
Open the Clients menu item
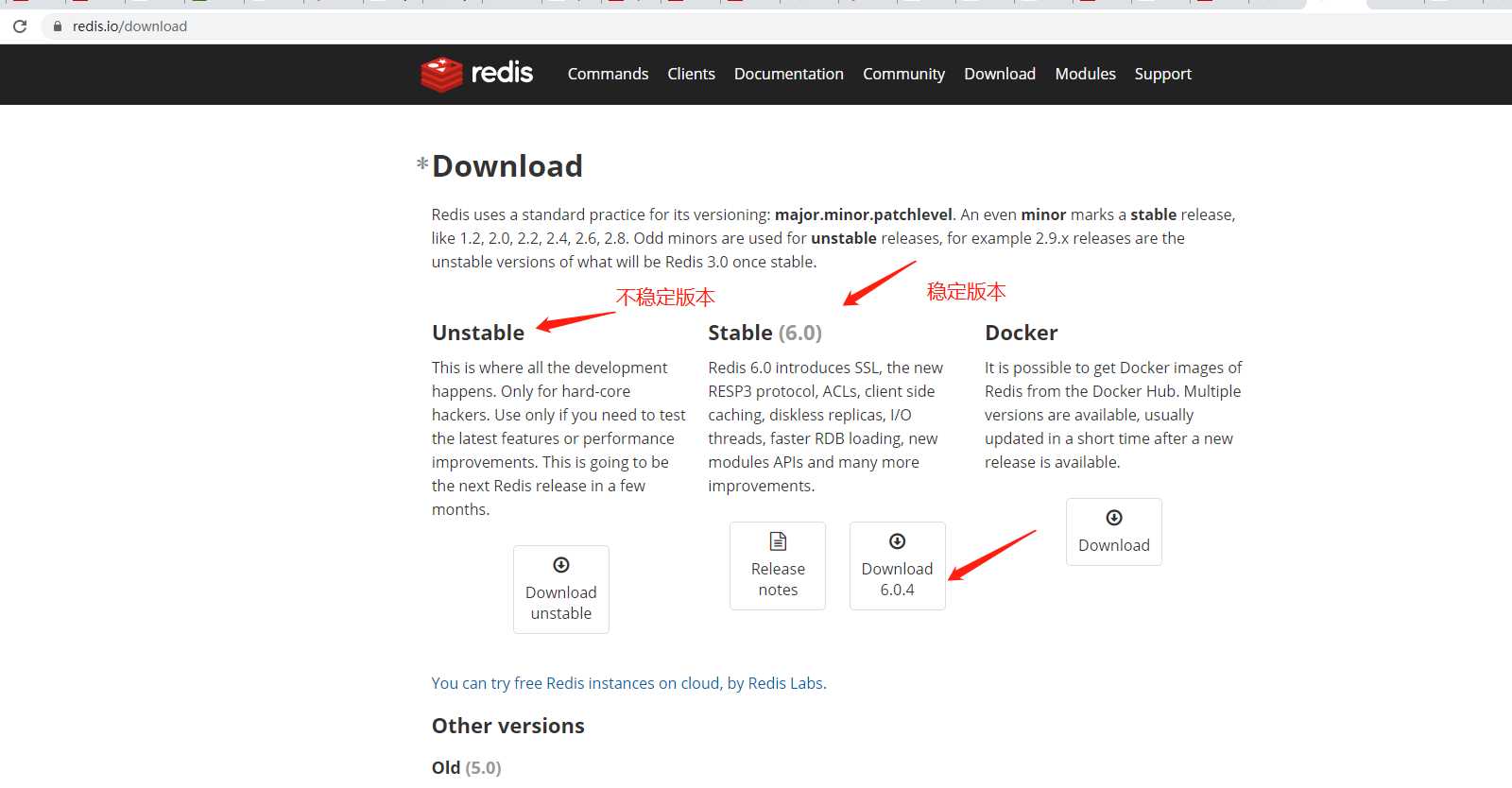coord(691,74)
